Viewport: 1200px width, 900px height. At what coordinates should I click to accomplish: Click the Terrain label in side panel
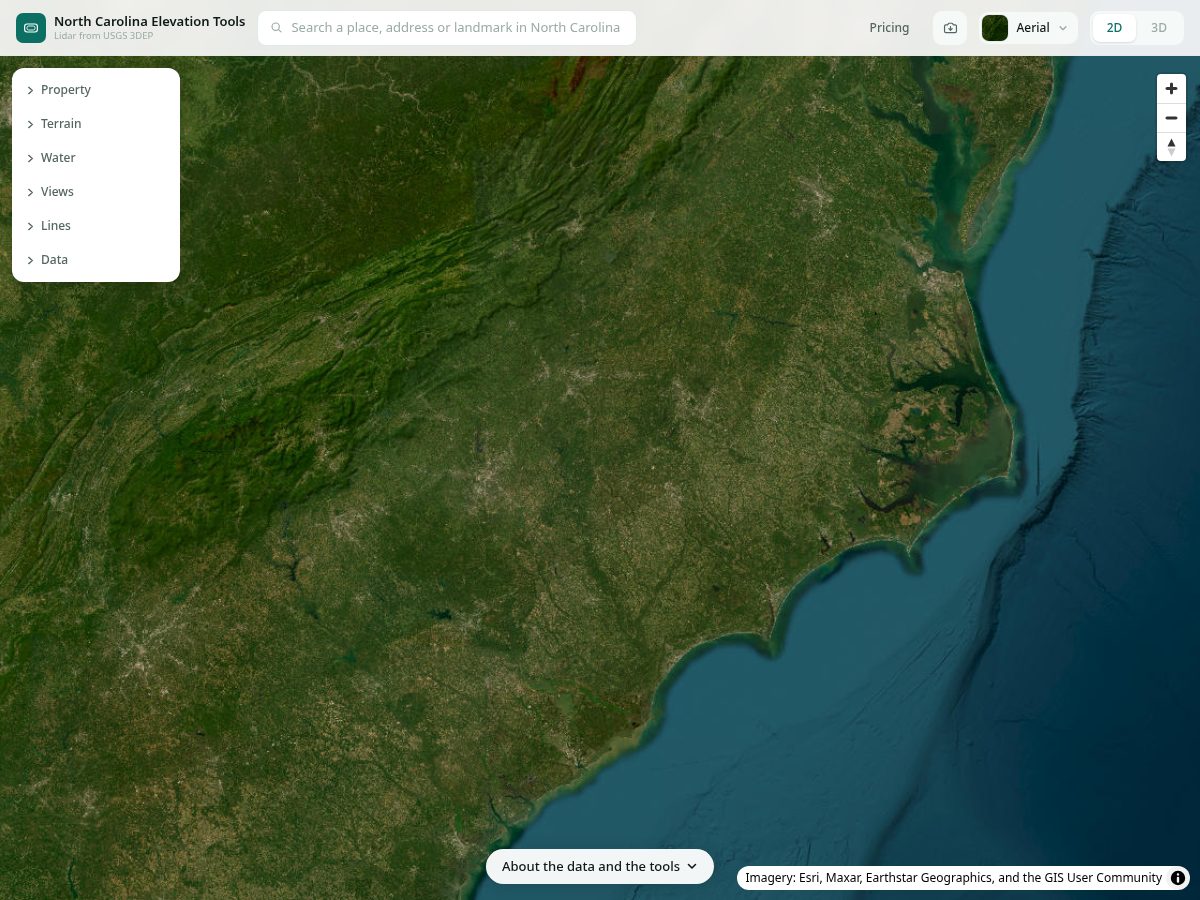pos(61,124)
